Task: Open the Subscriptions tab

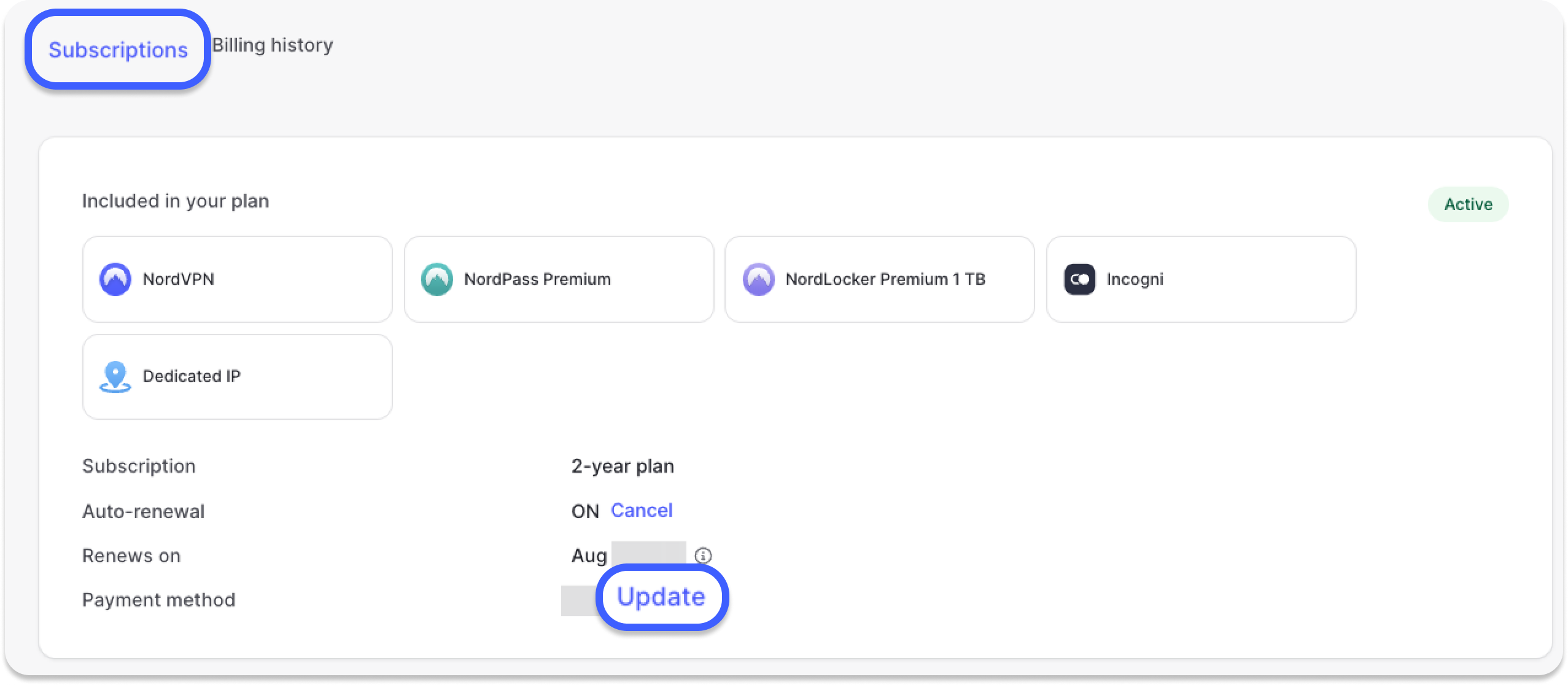Action: 118,50
